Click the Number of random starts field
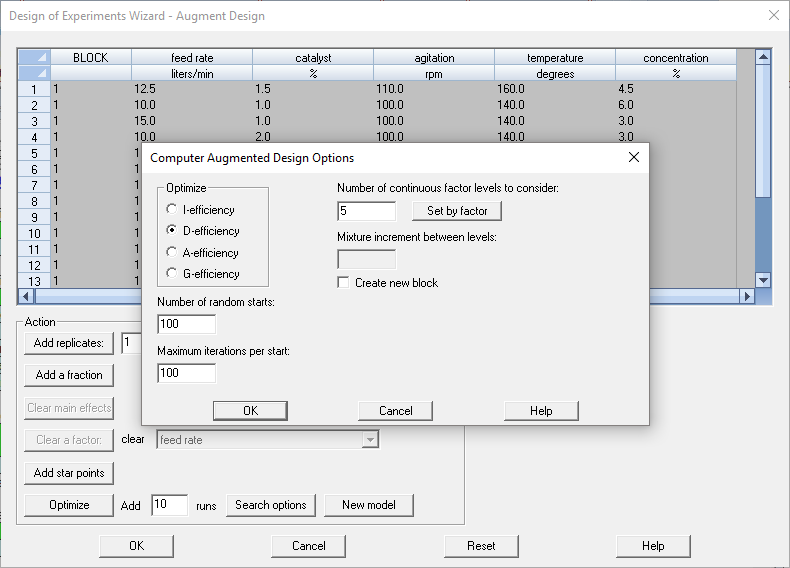790x568 pixels. click(187, 324)
